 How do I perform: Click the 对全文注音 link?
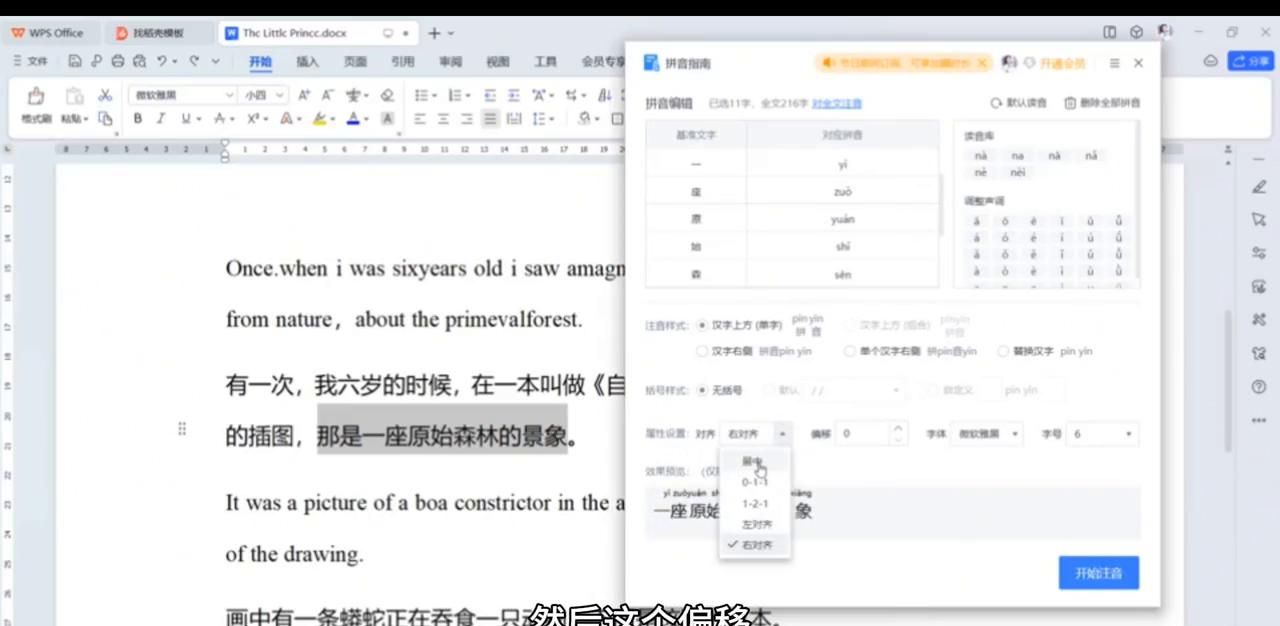click(x=836, y=103)
